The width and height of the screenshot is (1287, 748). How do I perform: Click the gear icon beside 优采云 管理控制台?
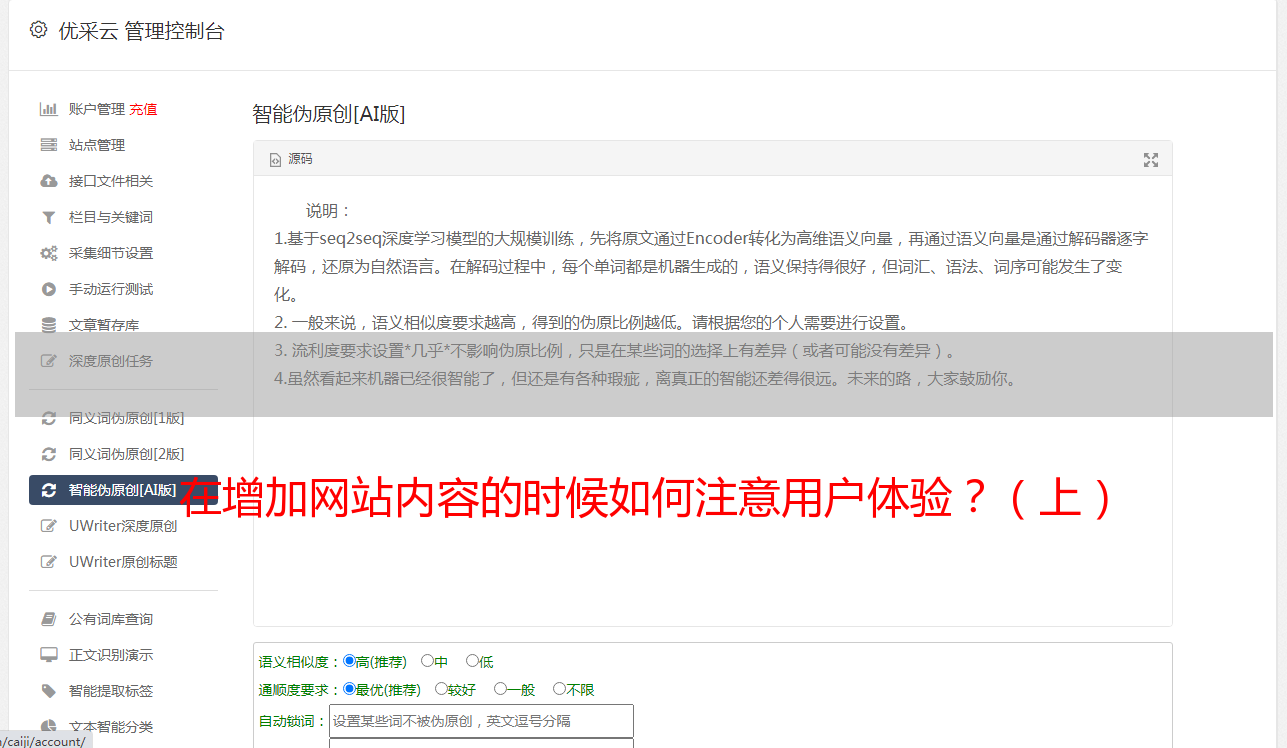[38, 30]
